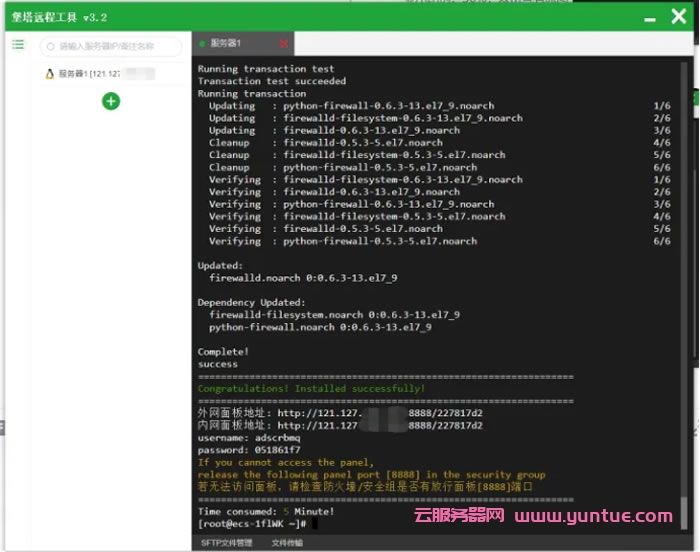
Task: Click the green plus add-server button
Action: coord(111,100)
